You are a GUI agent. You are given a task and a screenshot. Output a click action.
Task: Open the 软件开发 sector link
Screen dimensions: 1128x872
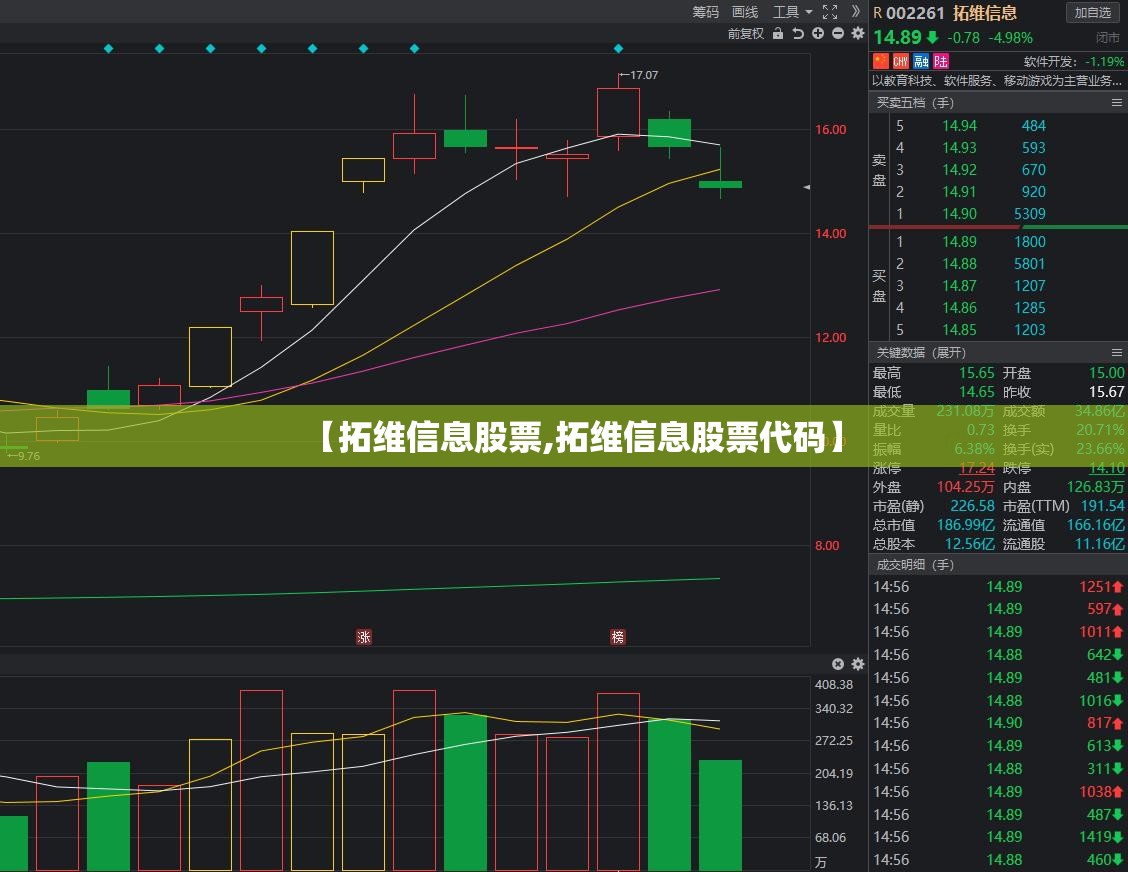tap(1073, 62)
